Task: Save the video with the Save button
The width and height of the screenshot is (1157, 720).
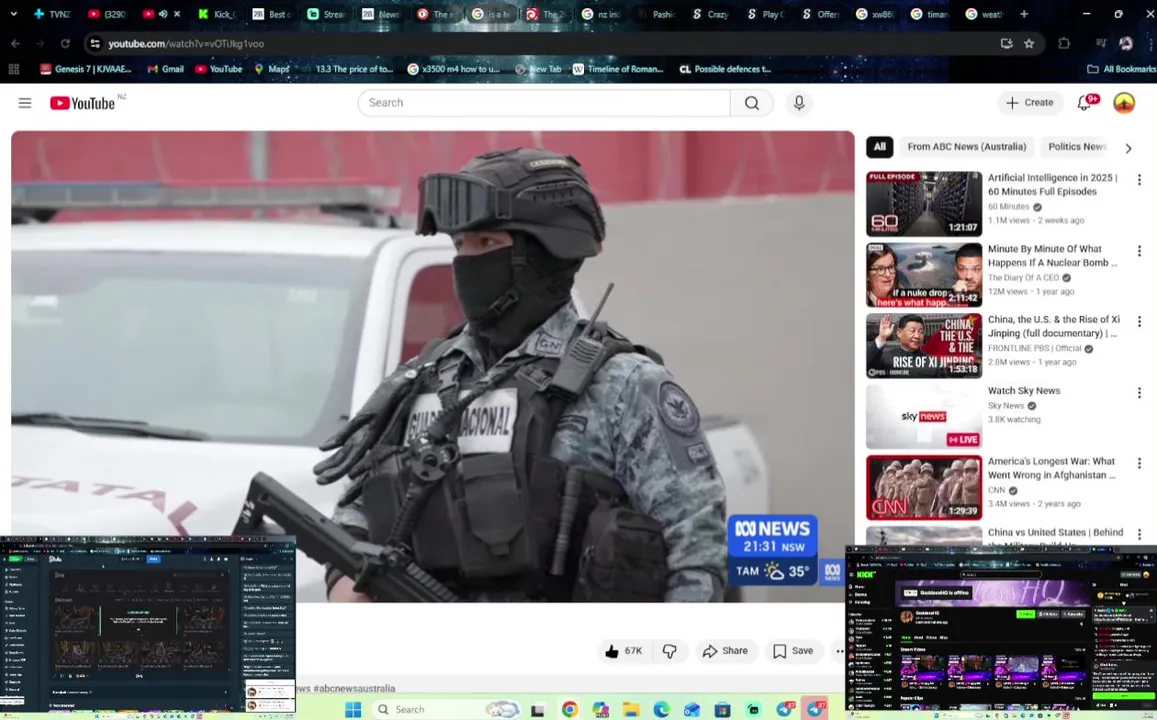Action: click(793, 651)
